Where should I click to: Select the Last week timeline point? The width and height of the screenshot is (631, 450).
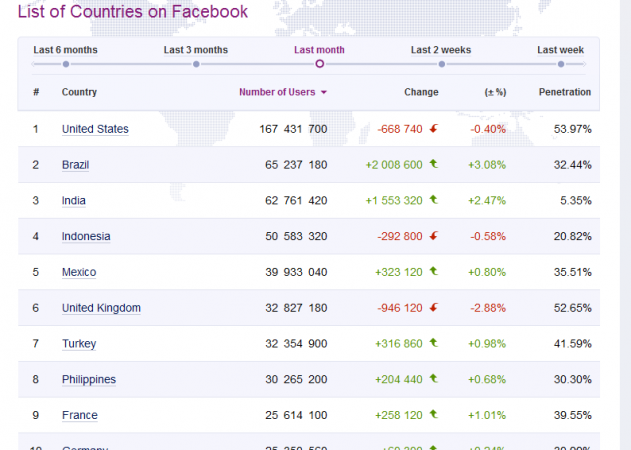click(x=561, y=64)
